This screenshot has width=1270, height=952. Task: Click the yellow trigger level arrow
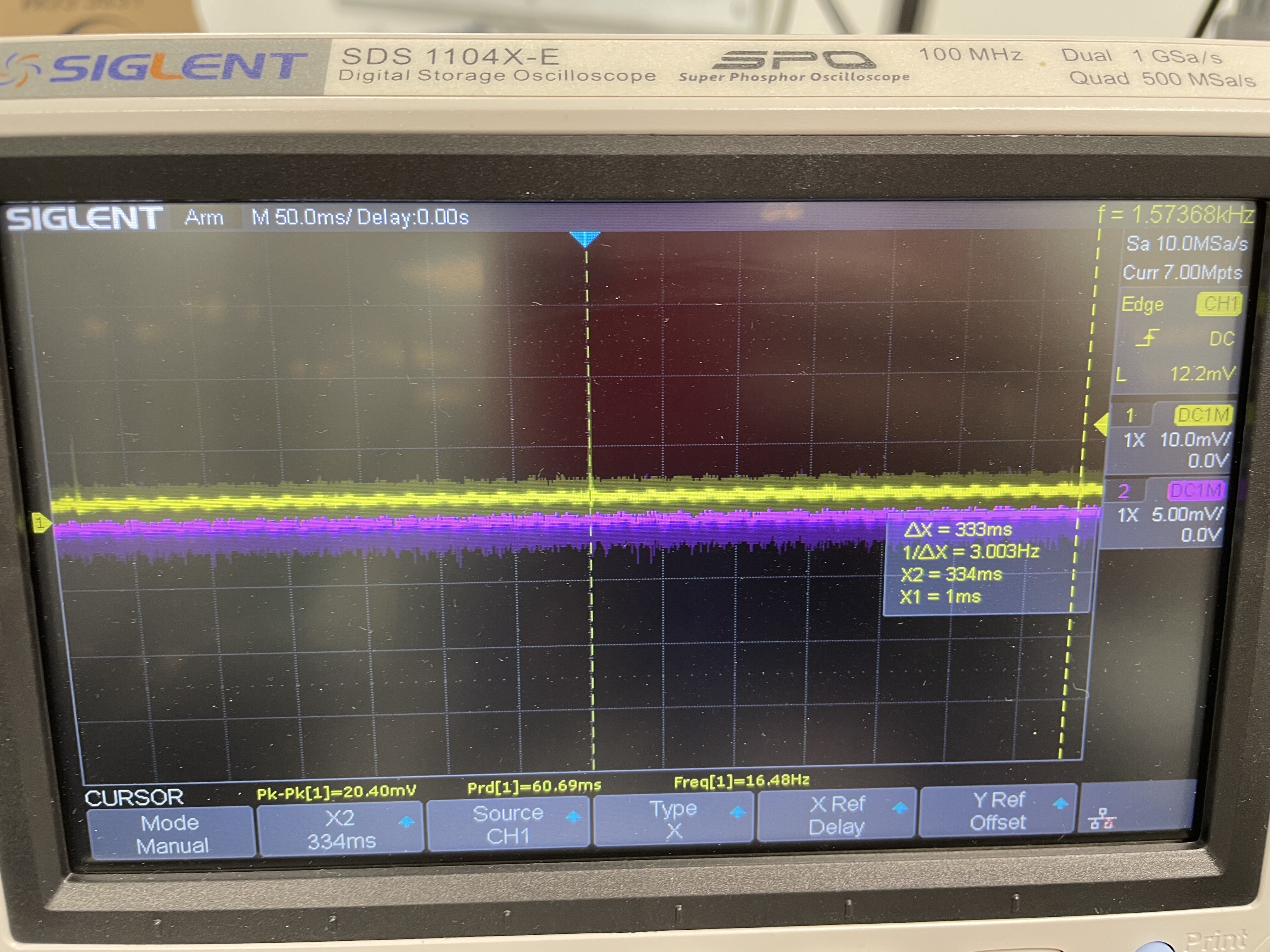pos(1101,425)
